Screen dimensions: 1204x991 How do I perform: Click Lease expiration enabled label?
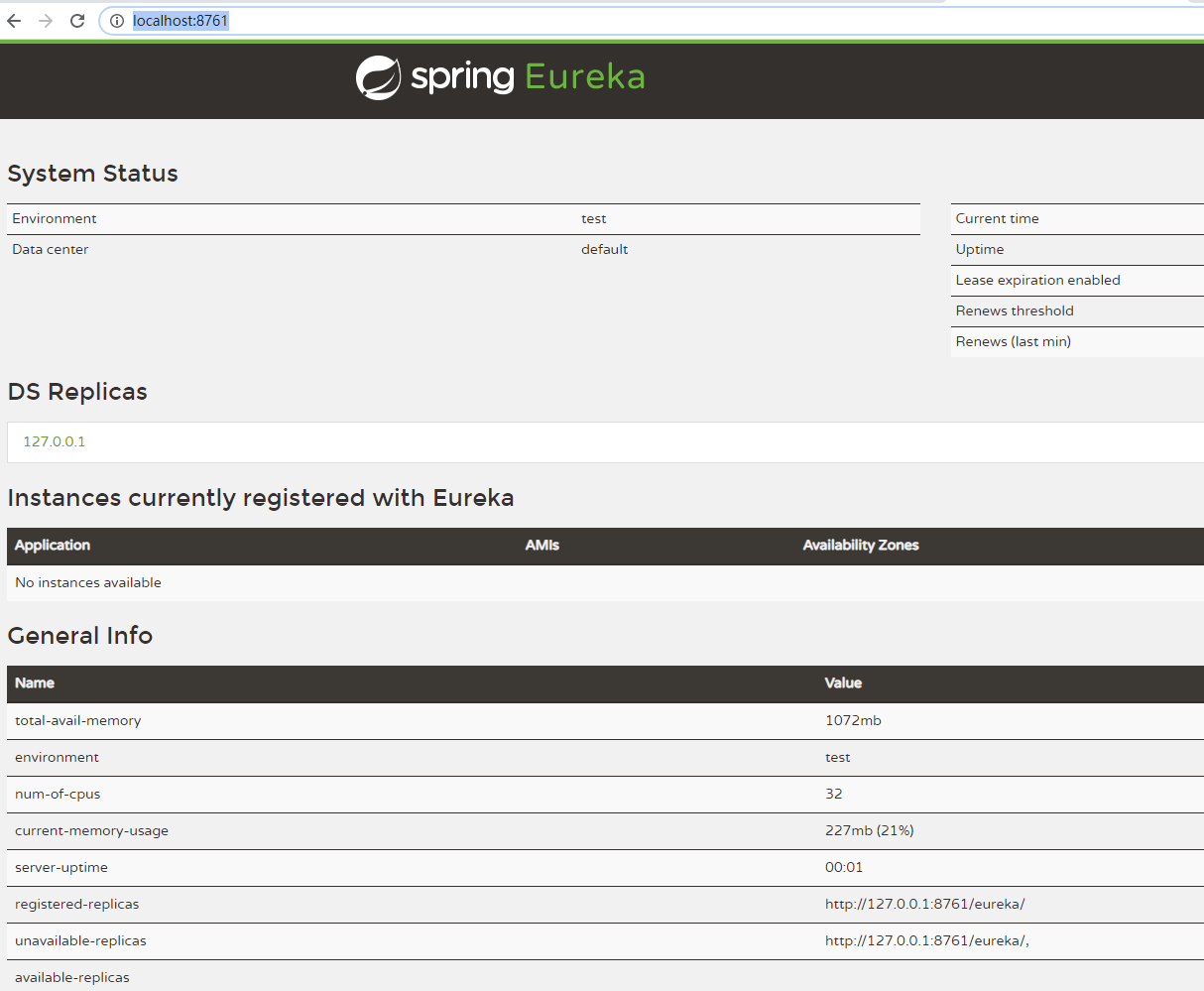point(1038,281)
